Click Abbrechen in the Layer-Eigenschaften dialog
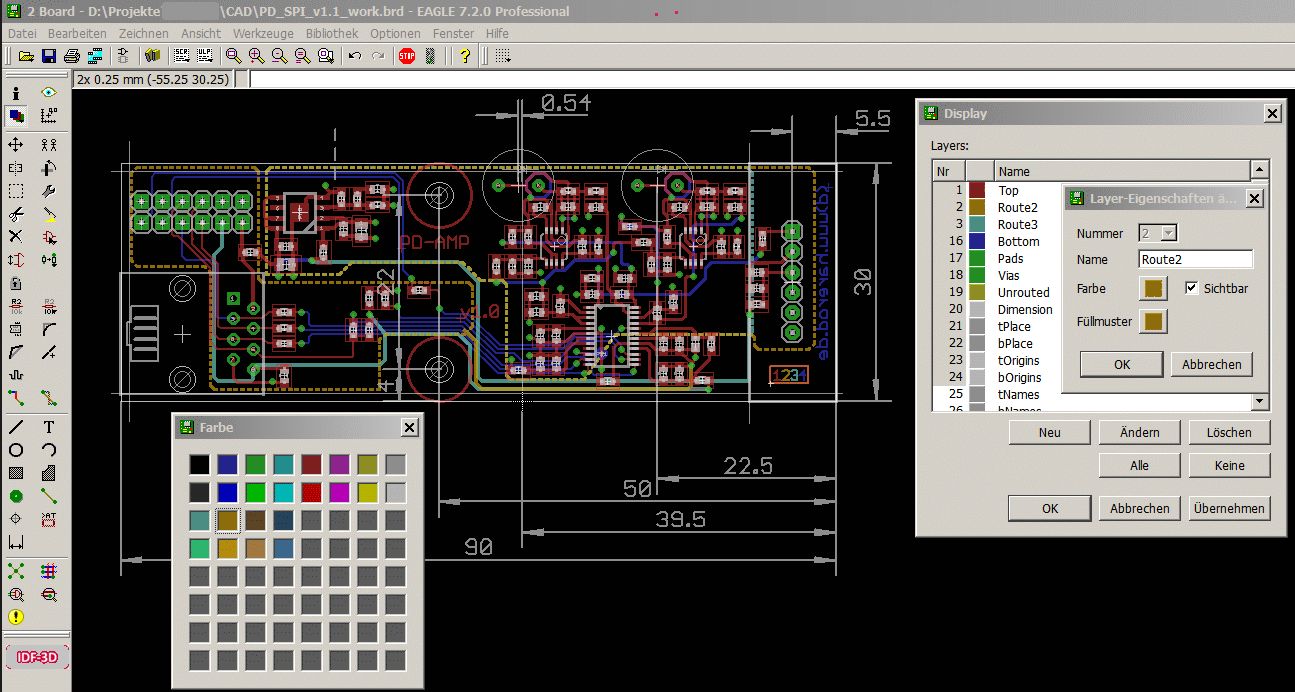The height and width of the screenshot is (692, 1295). pyautogui.click(x=1211, y=364)
